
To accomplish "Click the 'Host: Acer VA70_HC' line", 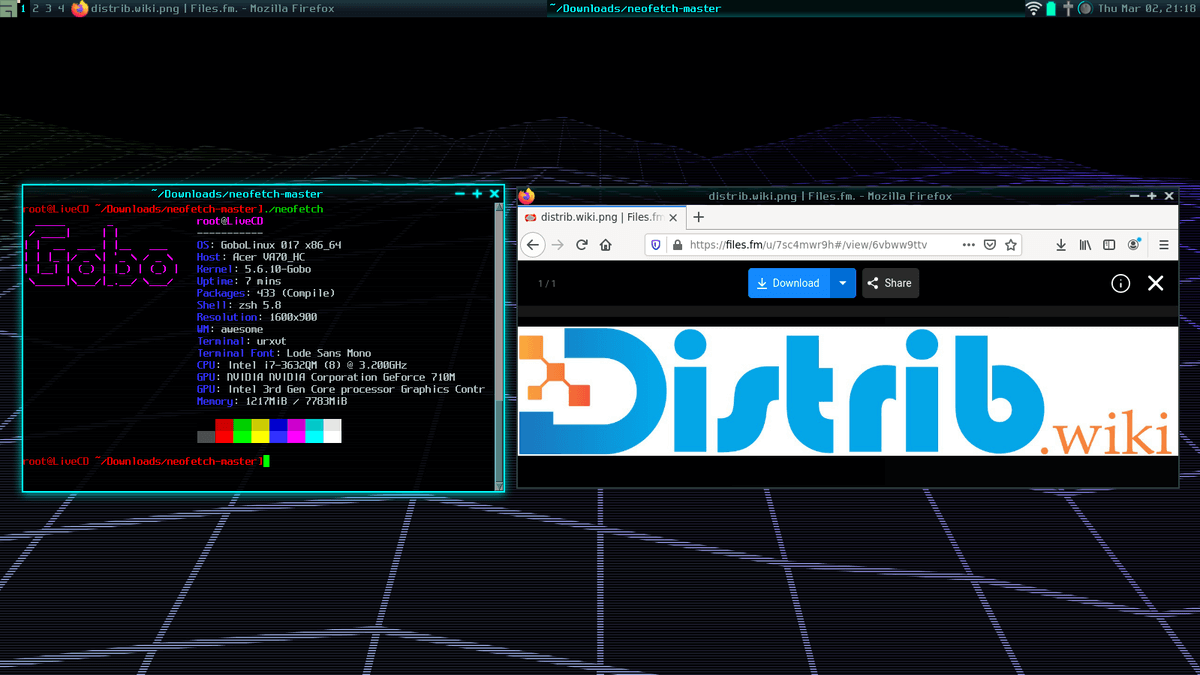I will point(251,257).
